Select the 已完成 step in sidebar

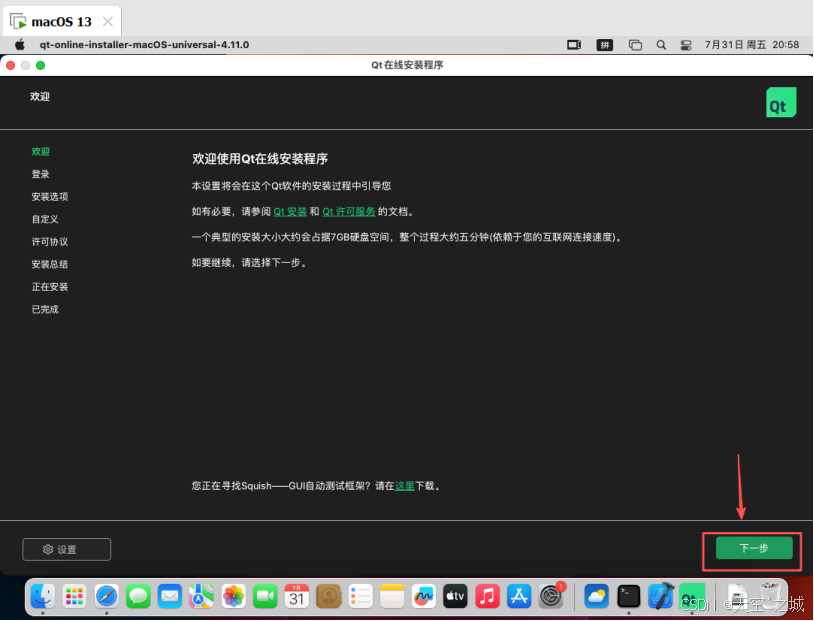pos(45,309)
